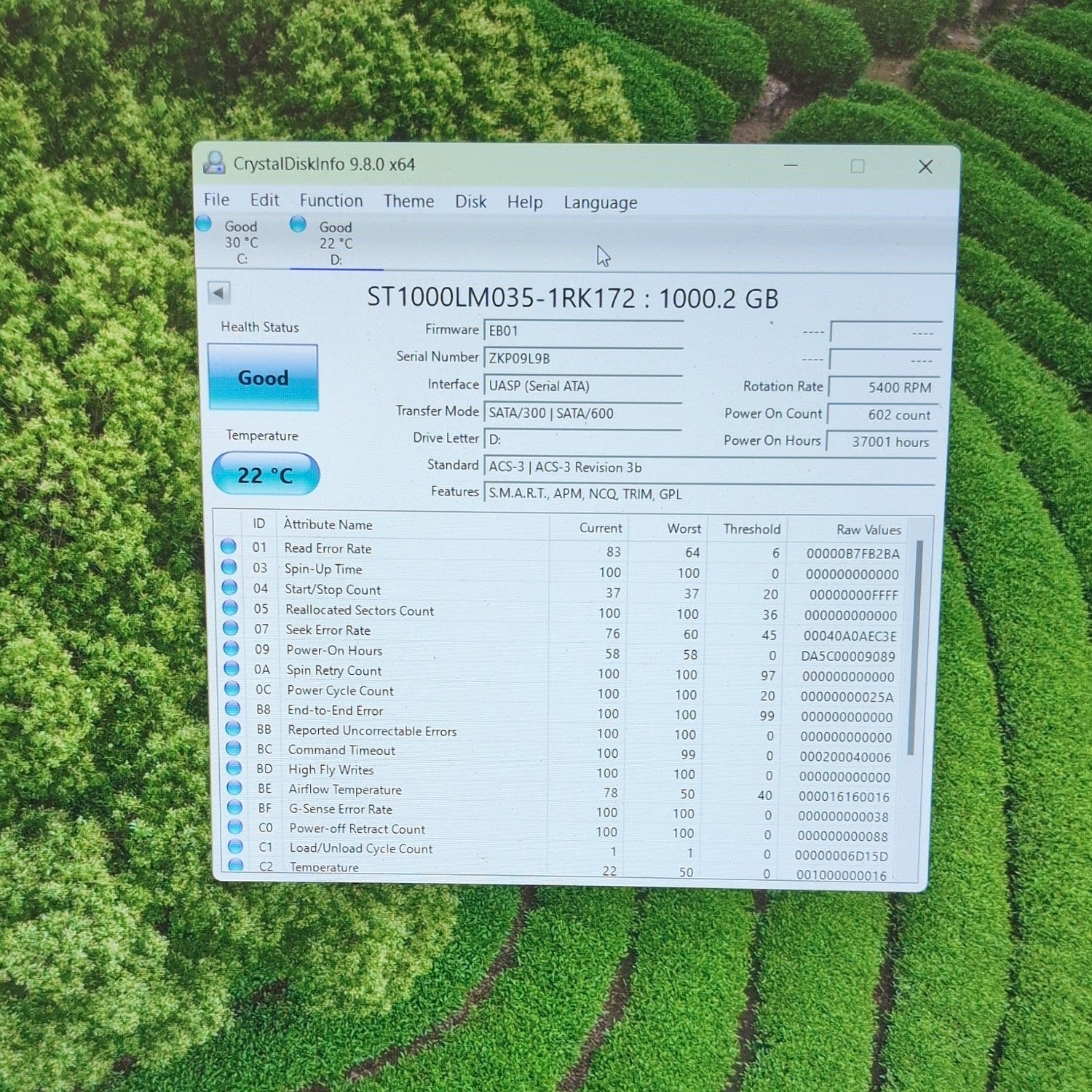Select the Command Timeout attribute name

pos(341,750)
